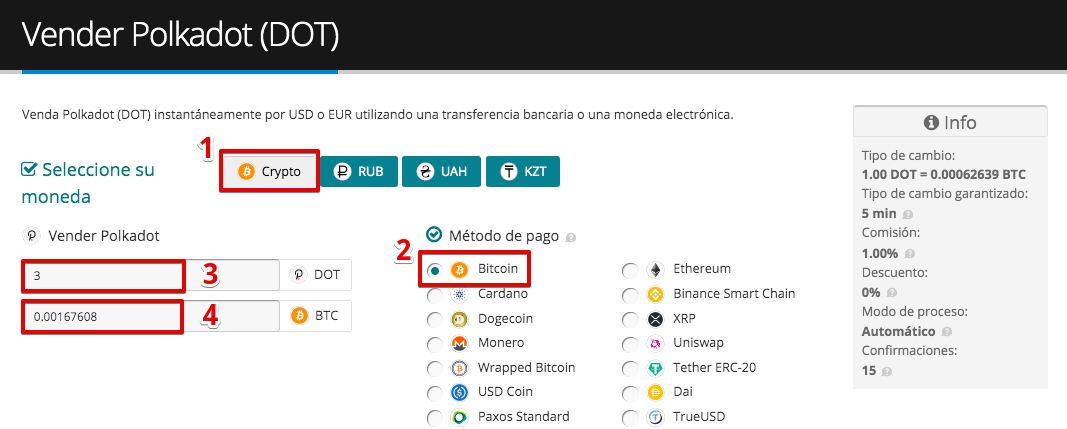Click the TrueUSD coin icon
The width and height of the screenshot is (1067, 429).
pos(655,417)
